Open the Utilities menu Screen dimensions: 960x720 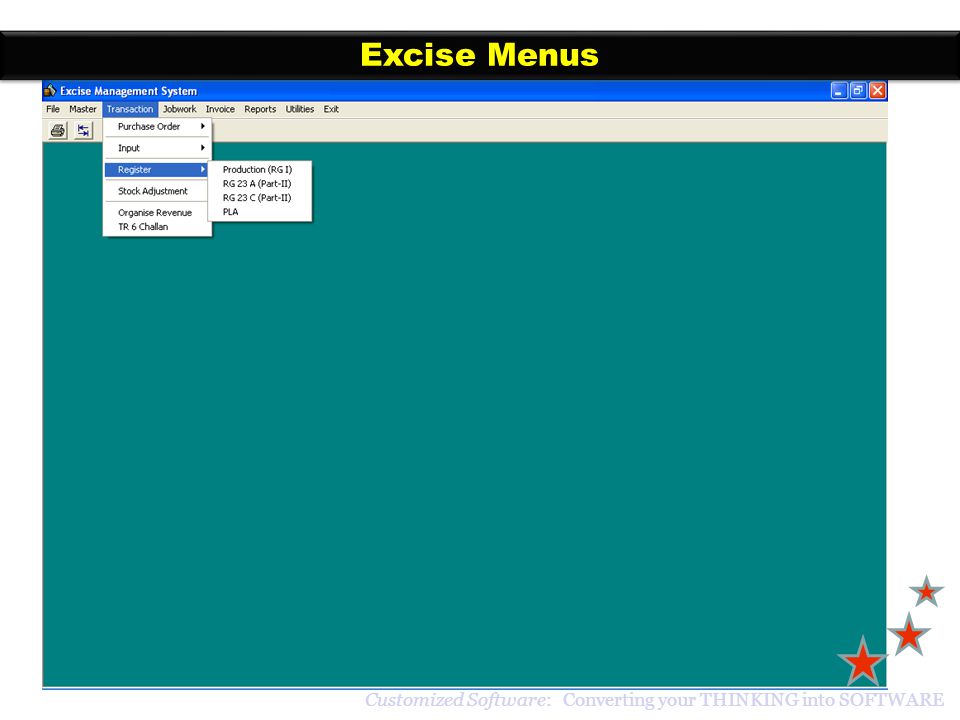click(x=300, y=109)
